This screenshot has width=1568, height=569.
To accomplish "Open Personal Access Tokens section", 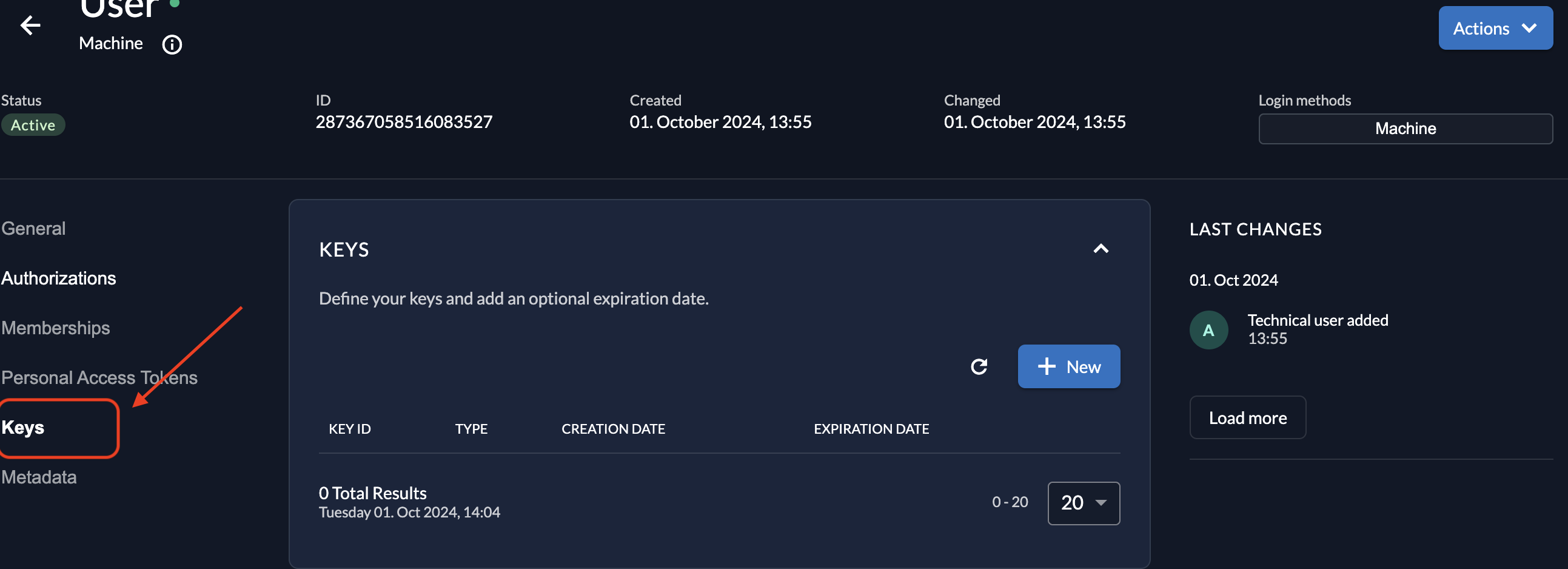I will 99,378.
